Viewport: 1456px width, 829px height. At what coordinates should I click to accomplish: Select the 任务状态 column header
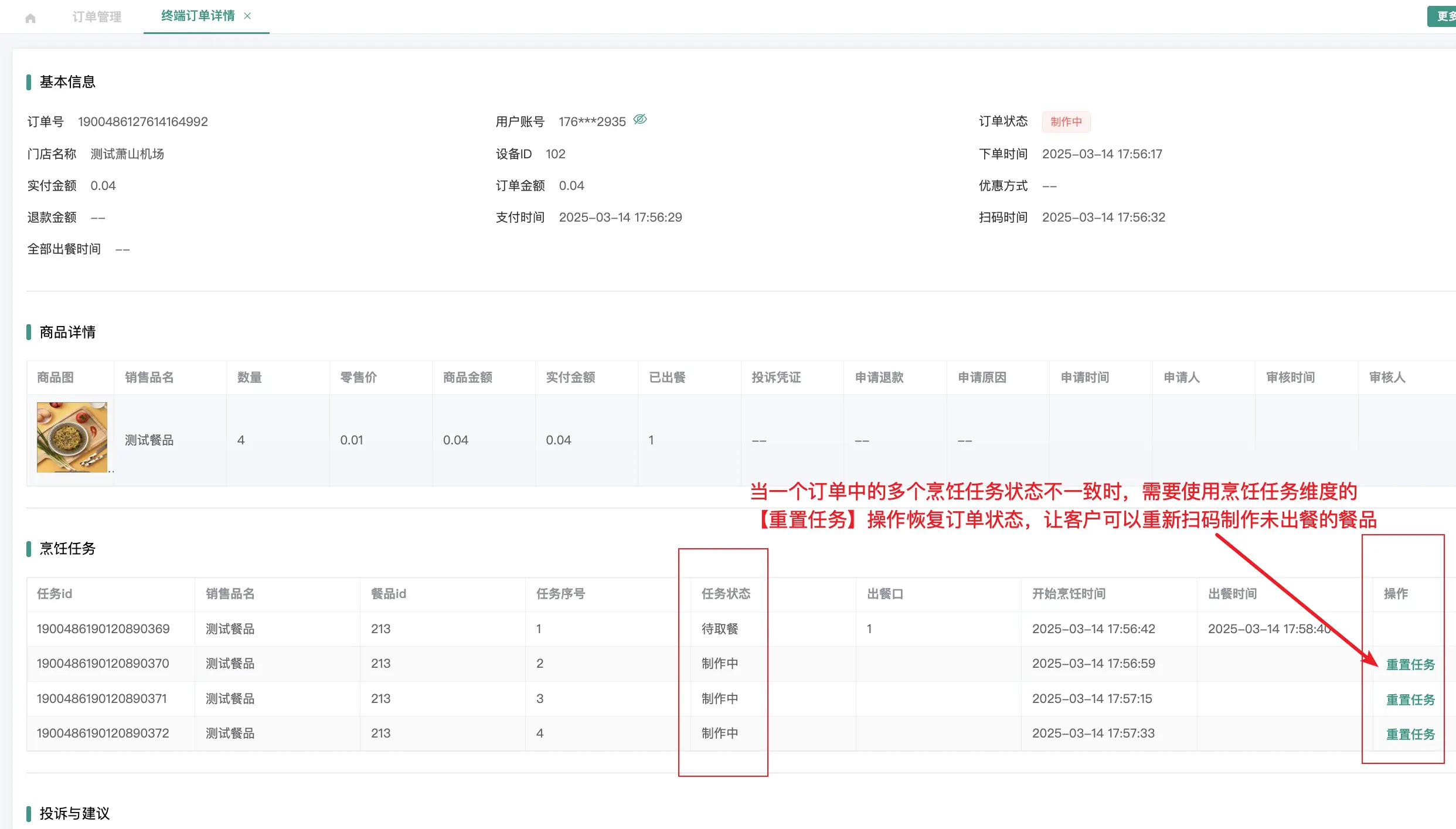[726, 594]
